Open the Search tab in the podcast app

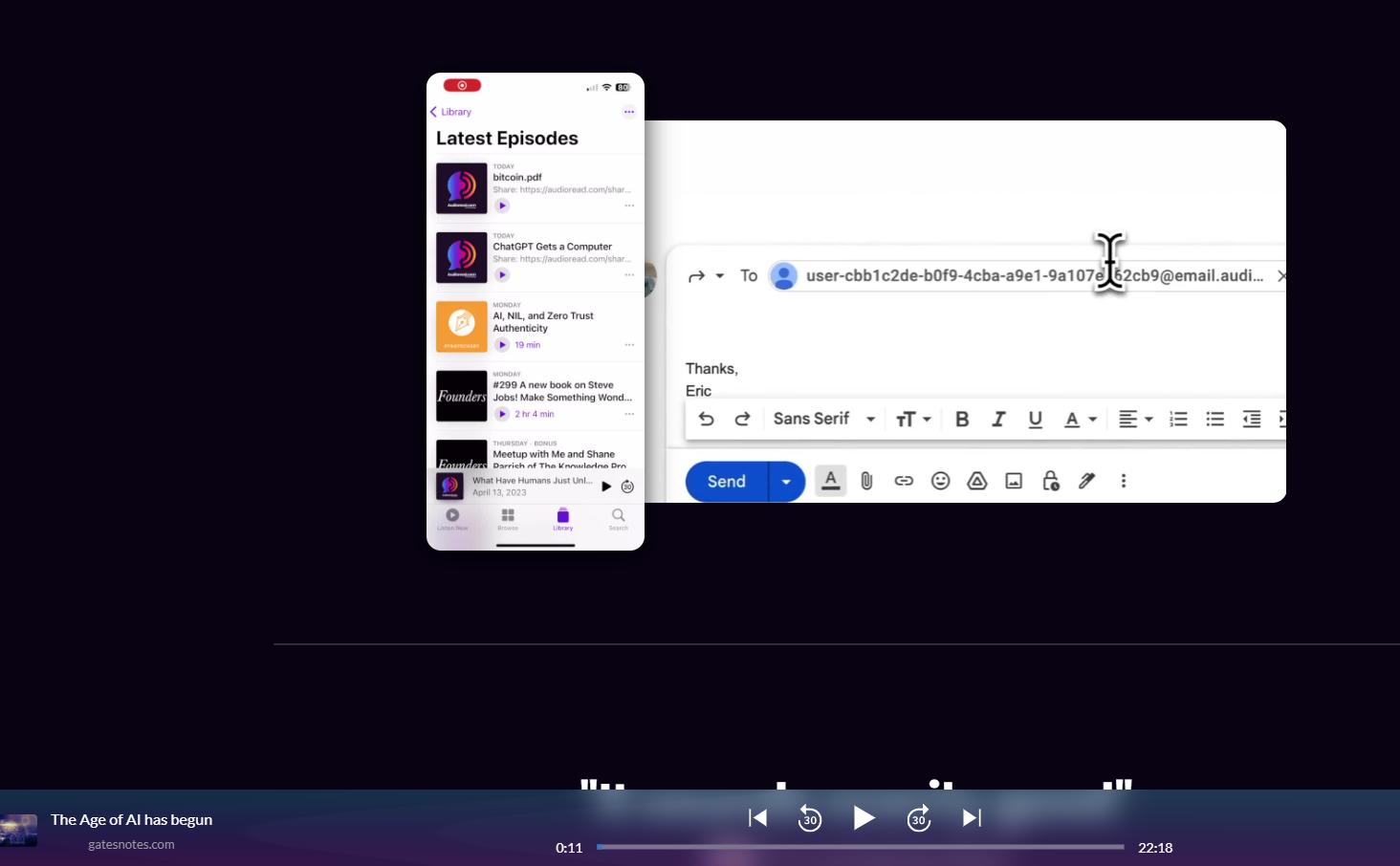[618, 519]
